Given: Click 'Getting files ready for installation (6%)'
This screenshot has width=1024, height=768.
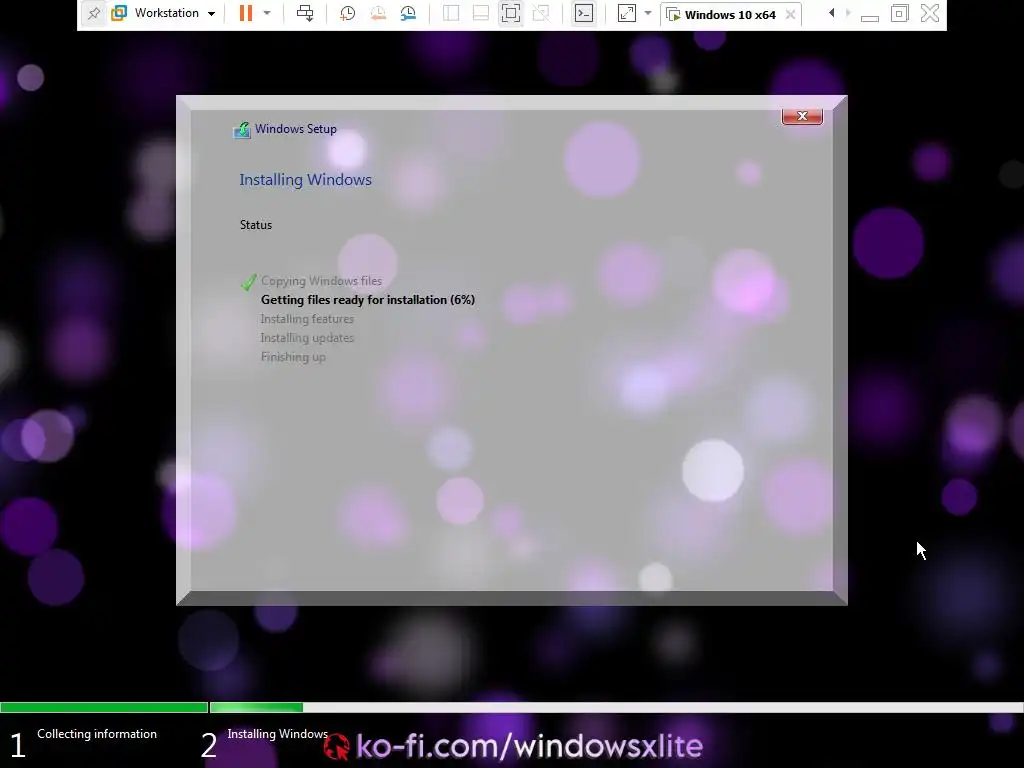Looking at the screenshot, I should (x=368, y=300).
